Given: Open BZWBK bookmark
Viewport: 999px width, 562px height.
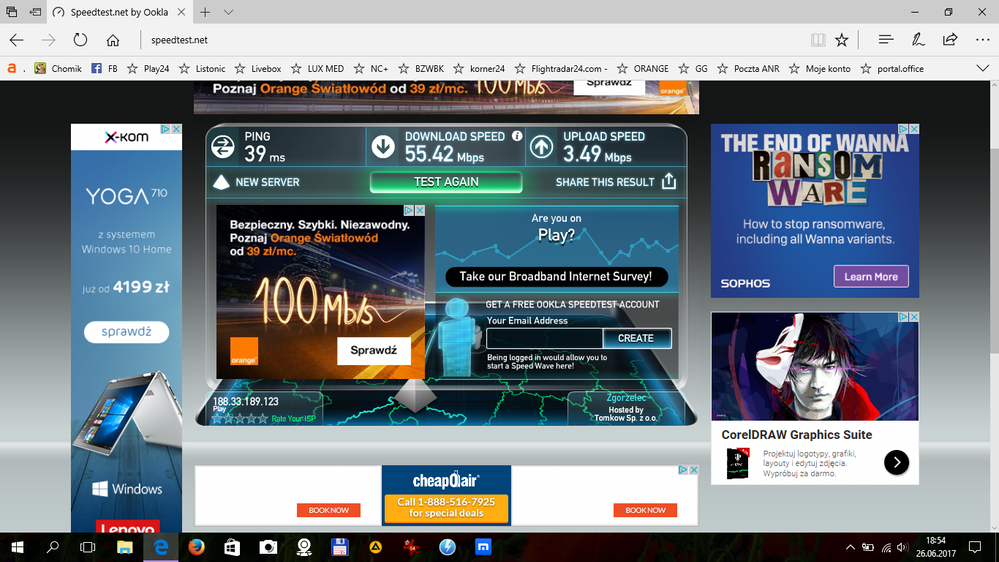Looking at the screenshot, I should (421, 68).
